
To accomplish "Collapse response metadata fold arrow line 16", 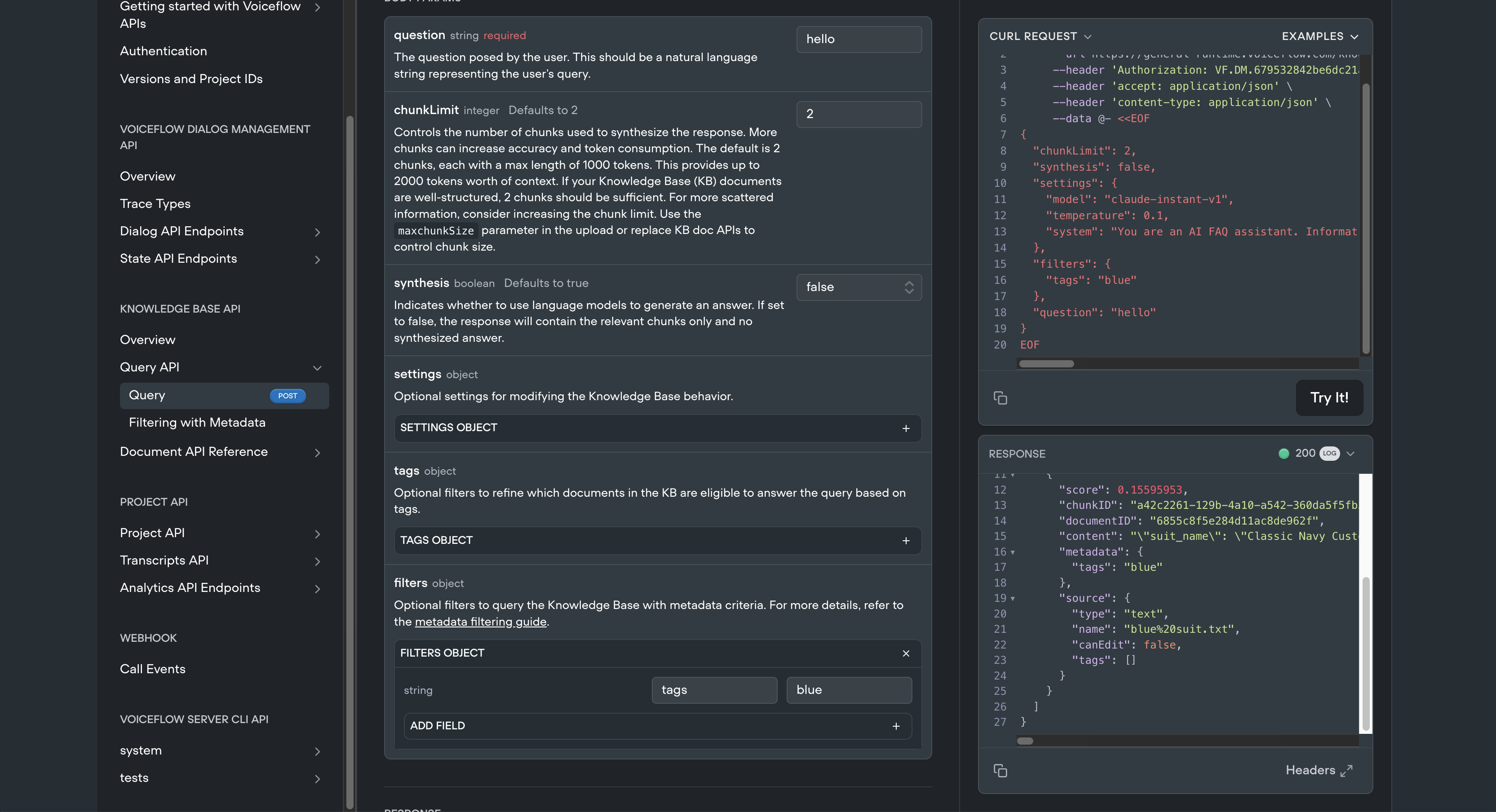I will 1013,552.
